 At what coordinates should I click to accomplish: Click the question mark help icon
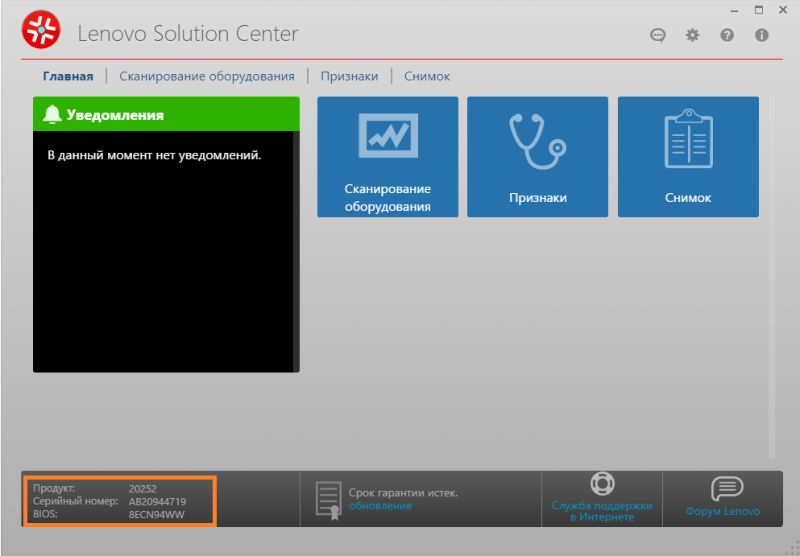tap(727, 35)
